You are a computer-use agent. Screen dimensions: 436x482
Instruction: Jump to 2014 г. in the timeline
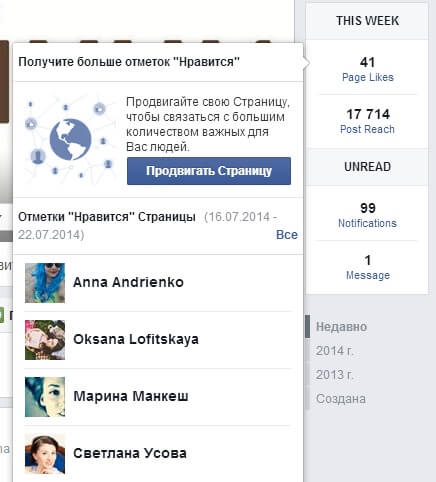(334, 351)
